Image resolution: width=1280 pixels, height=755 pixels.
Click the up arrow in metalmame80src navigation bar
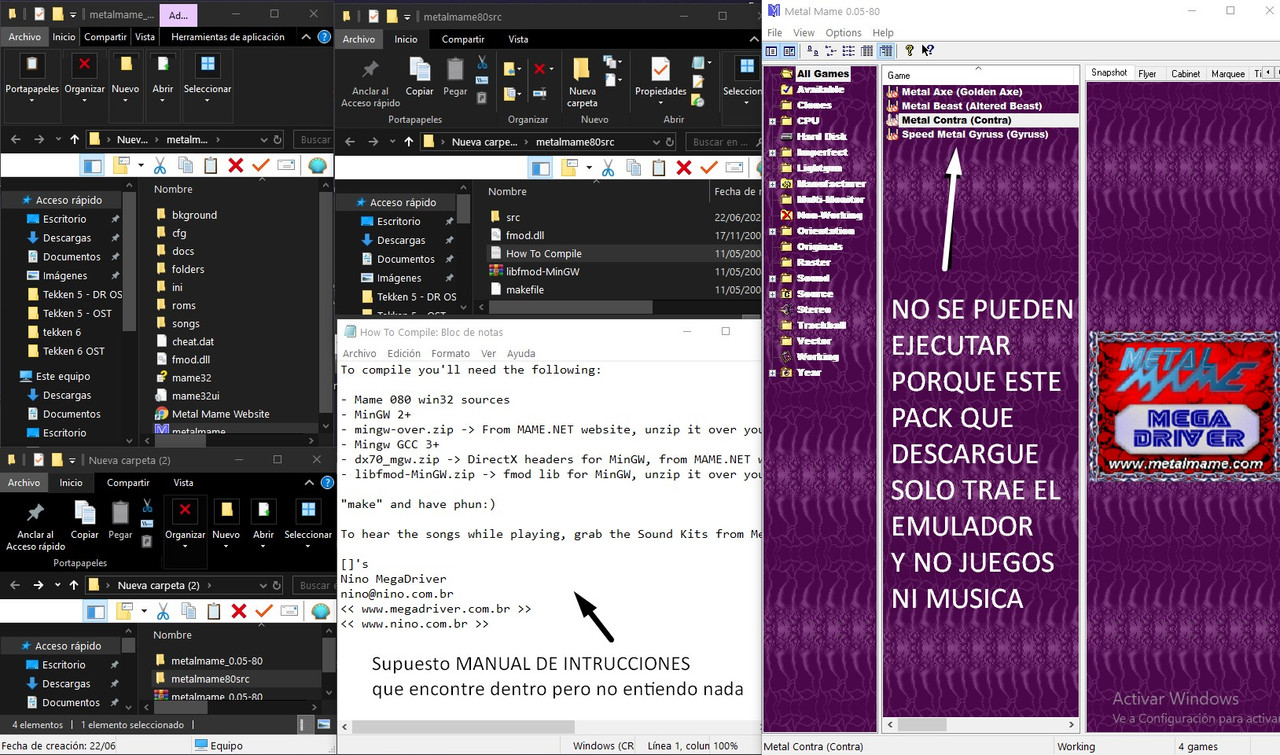point(408,142)
